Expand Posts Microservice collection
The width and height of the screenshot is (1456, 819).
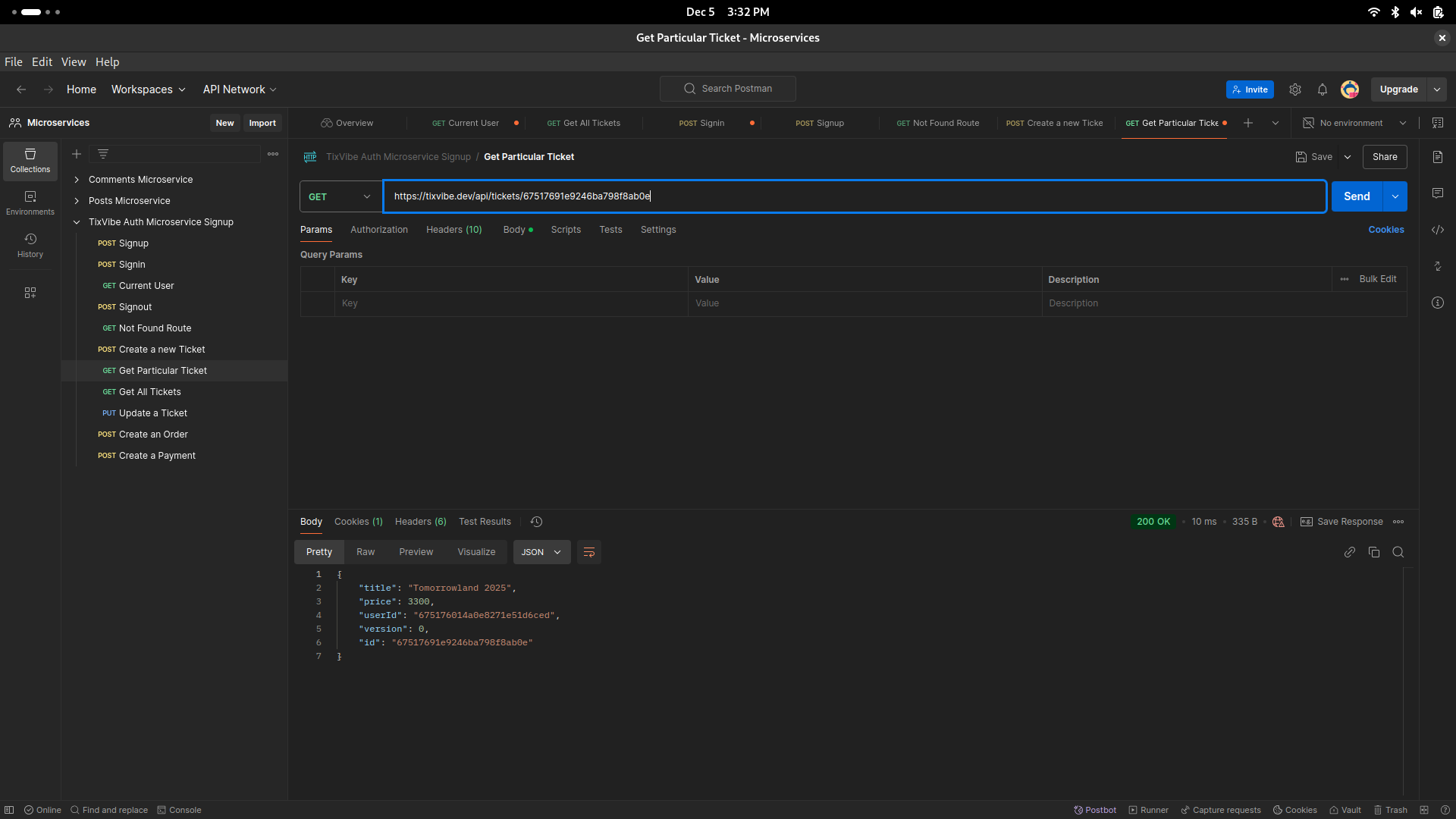click(77, 201)
